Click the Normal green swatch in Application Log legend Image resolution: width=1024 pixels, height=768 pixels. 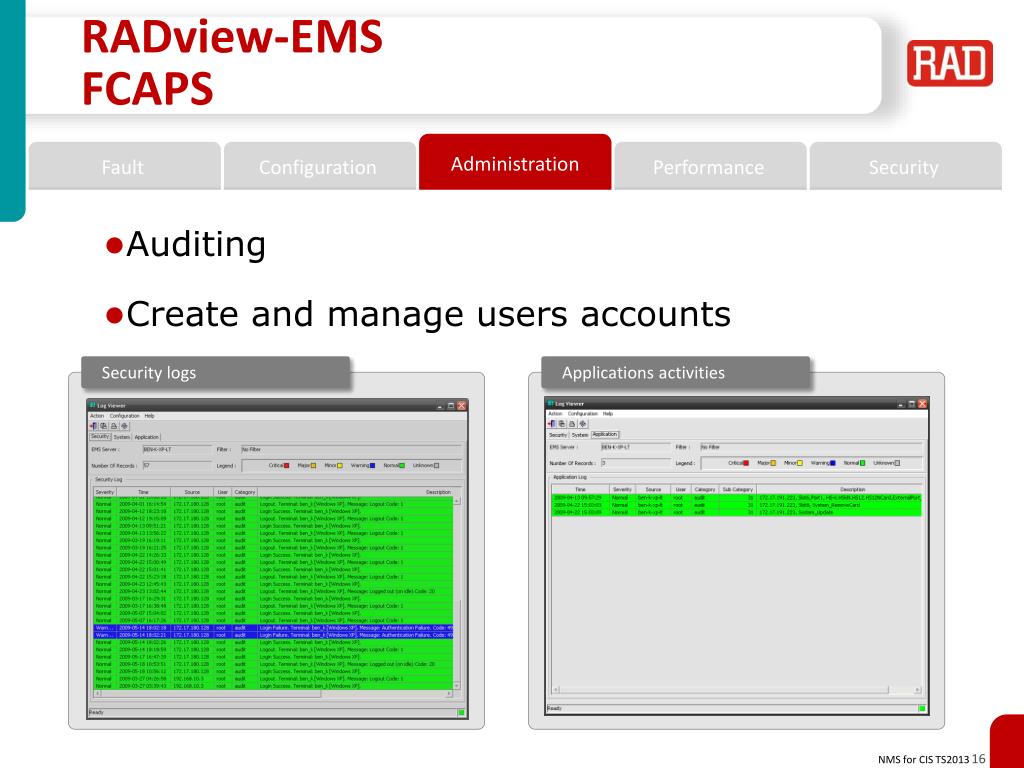click(x=862, y=463)
